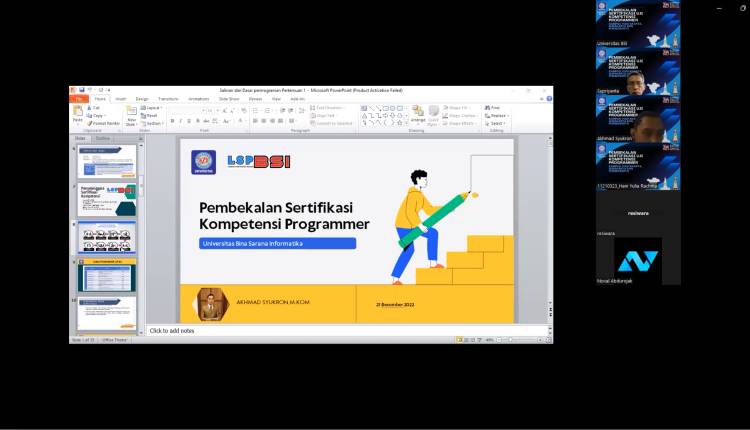Image resolution: width=750 pixels, height=430 pixels.
Task: Open the Replace dropdown
Action: tap(496, 116)
